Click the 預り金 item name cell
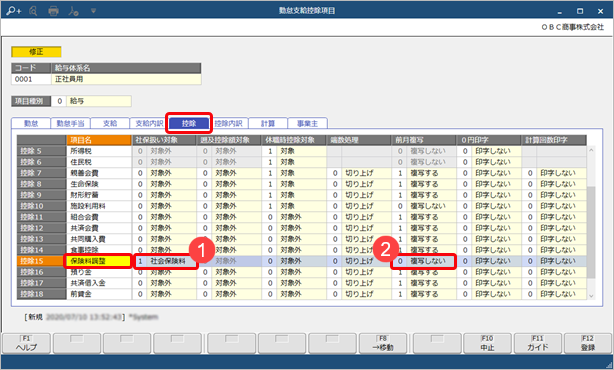Screen dimensions: 614x370 click(x=99, y=272)
